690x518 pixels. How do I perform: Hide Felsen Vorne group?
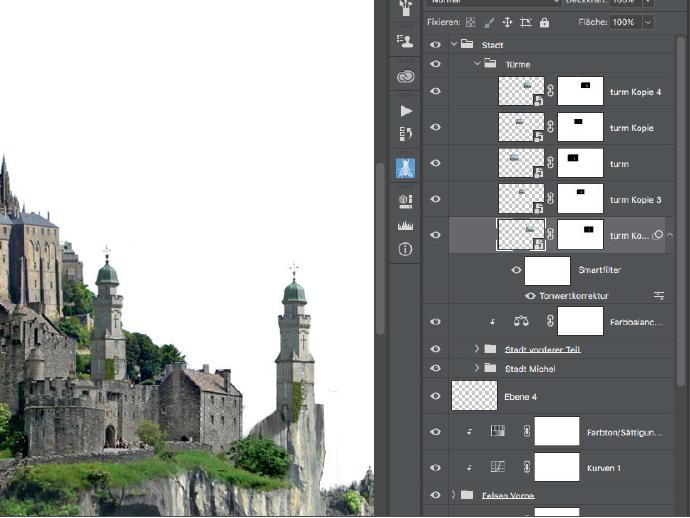pos(436,495)
